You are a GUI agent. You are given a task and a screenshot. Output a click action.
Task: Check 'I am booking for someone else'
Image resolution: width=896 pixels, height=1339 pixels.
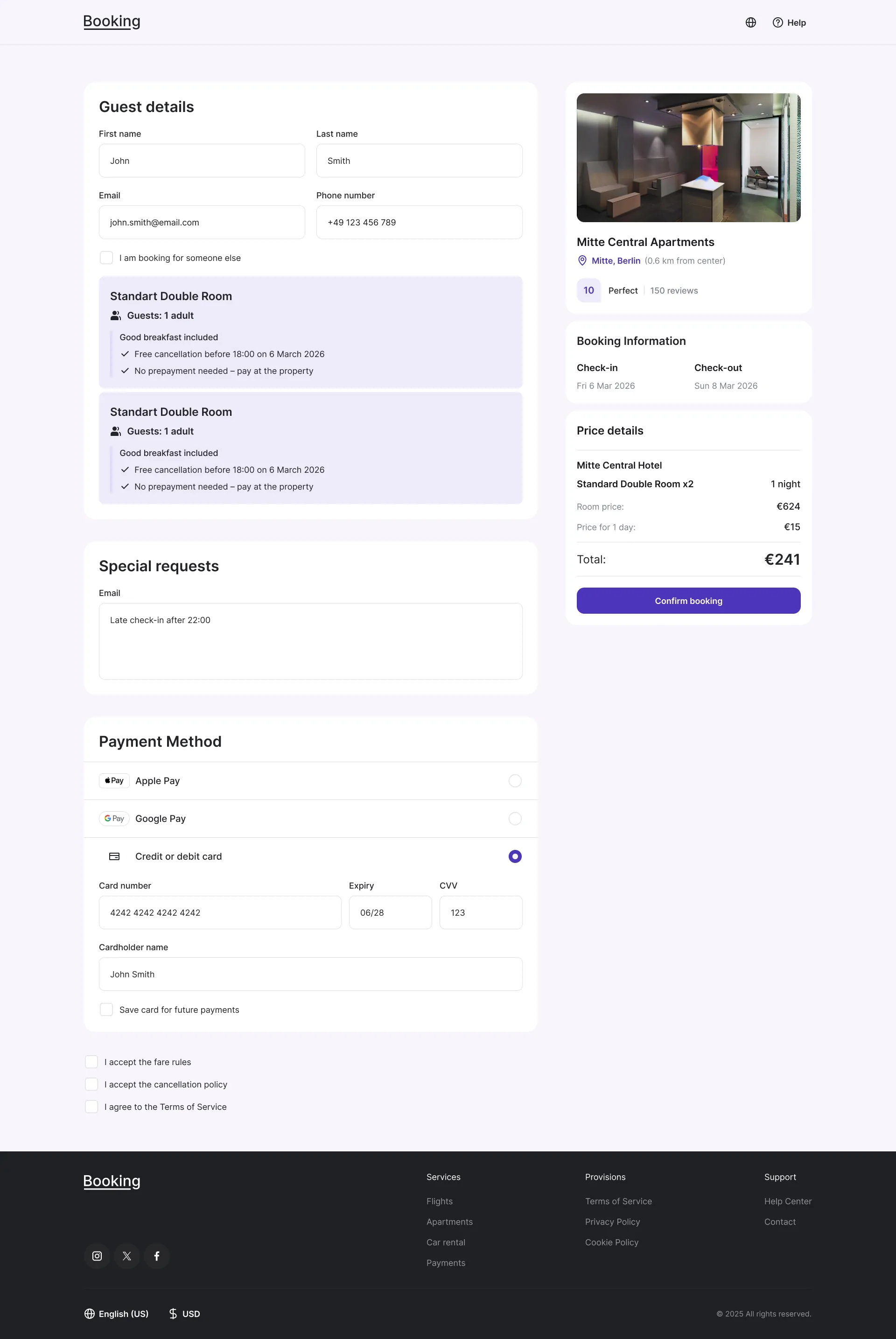pyautogui.click(x=106, y=258)
